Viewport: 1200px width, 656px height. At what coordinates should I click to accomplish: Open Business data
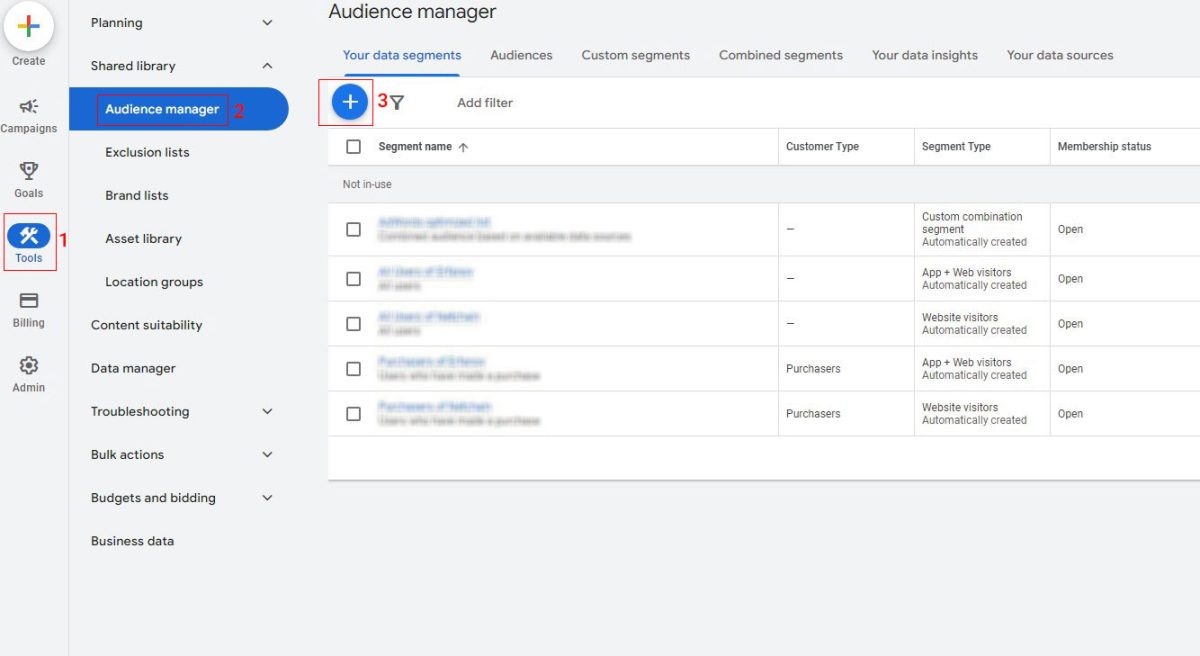pyautogui.click(x=132, y=541)
